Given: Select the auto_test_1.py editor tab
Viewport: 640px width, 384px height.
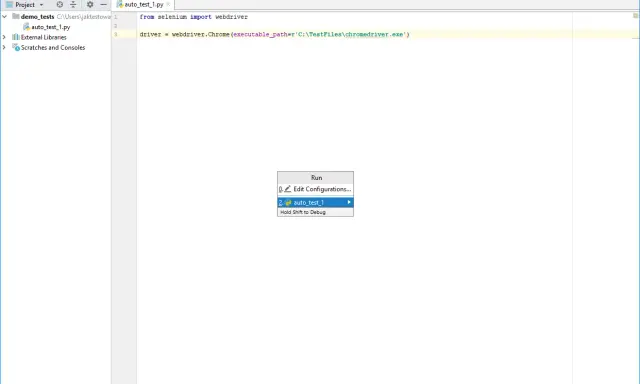Looking at the screenshot, I should click(144, 4).
